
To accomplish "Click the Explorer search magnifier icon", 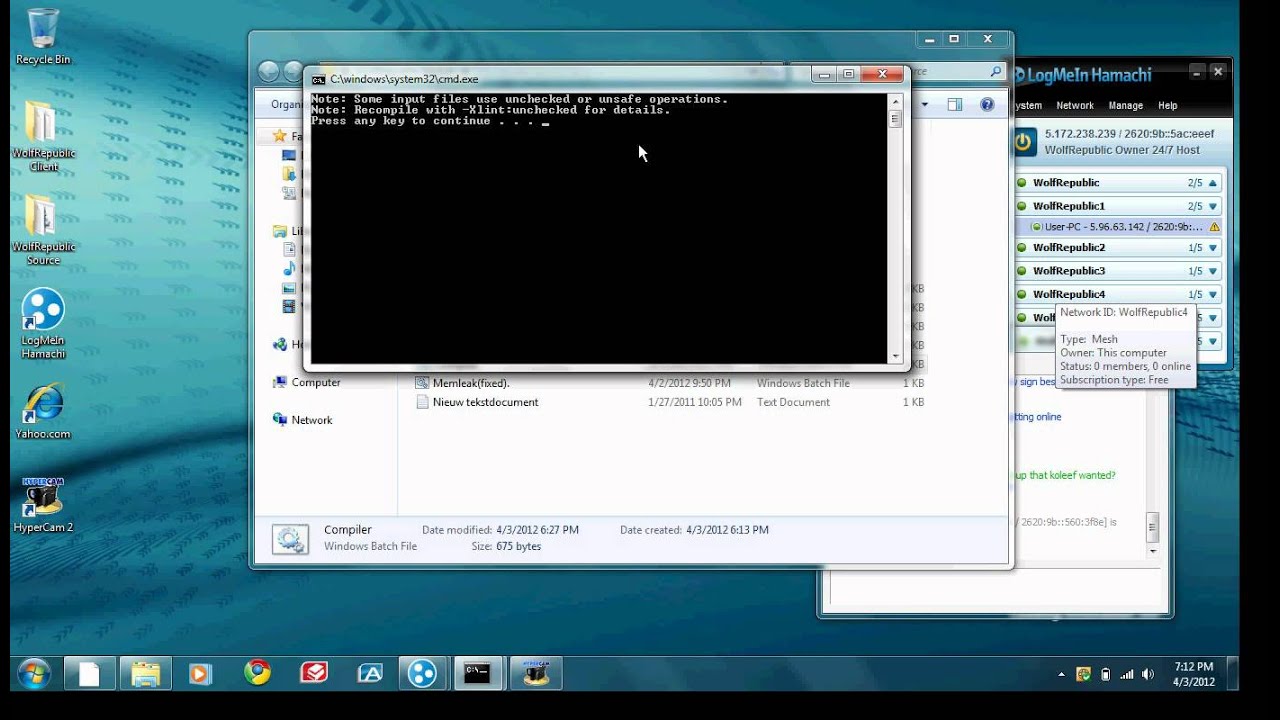I will [995, 72].
